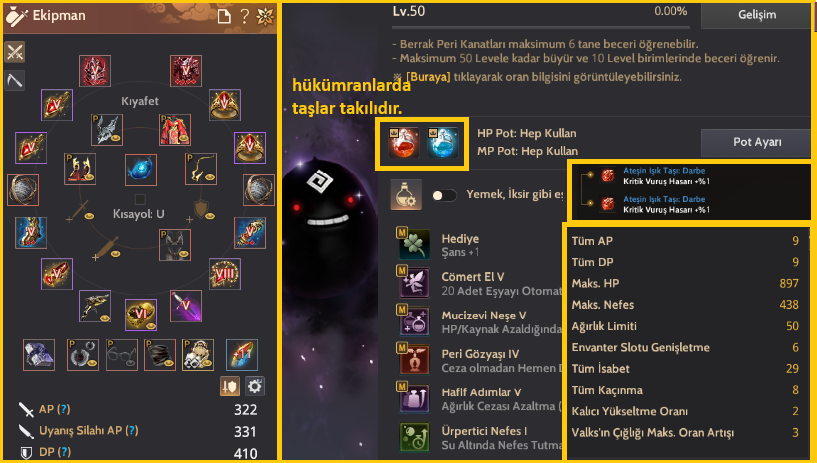Open the gear settings icon below equipment
The width and height of the screenshot is (817, 463).
[x=254, y=386]
